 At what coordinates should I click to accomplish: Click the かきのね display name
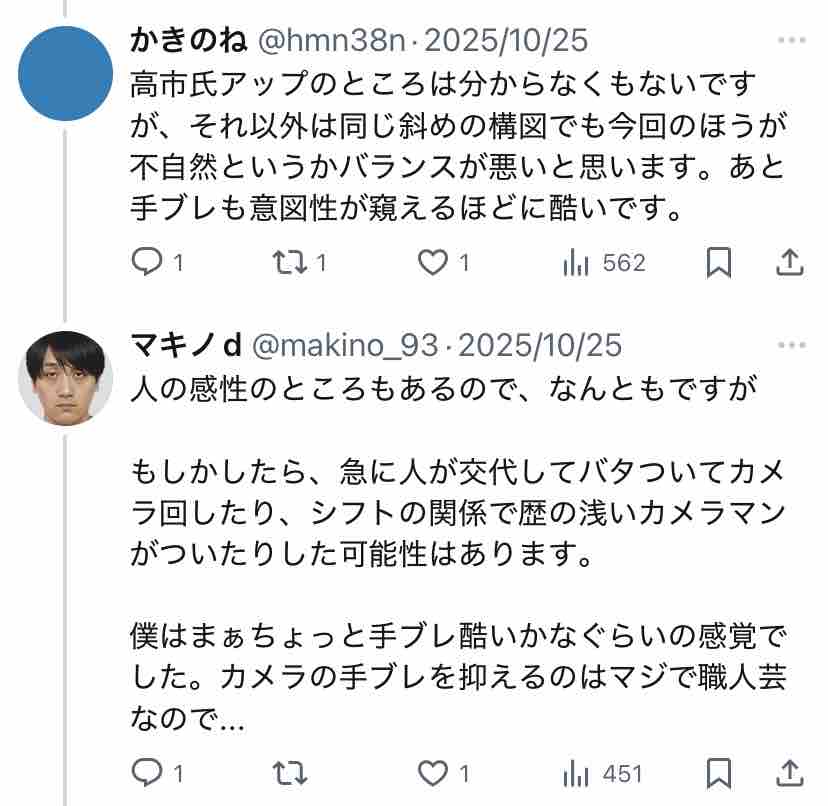click(x=190, y=41)
